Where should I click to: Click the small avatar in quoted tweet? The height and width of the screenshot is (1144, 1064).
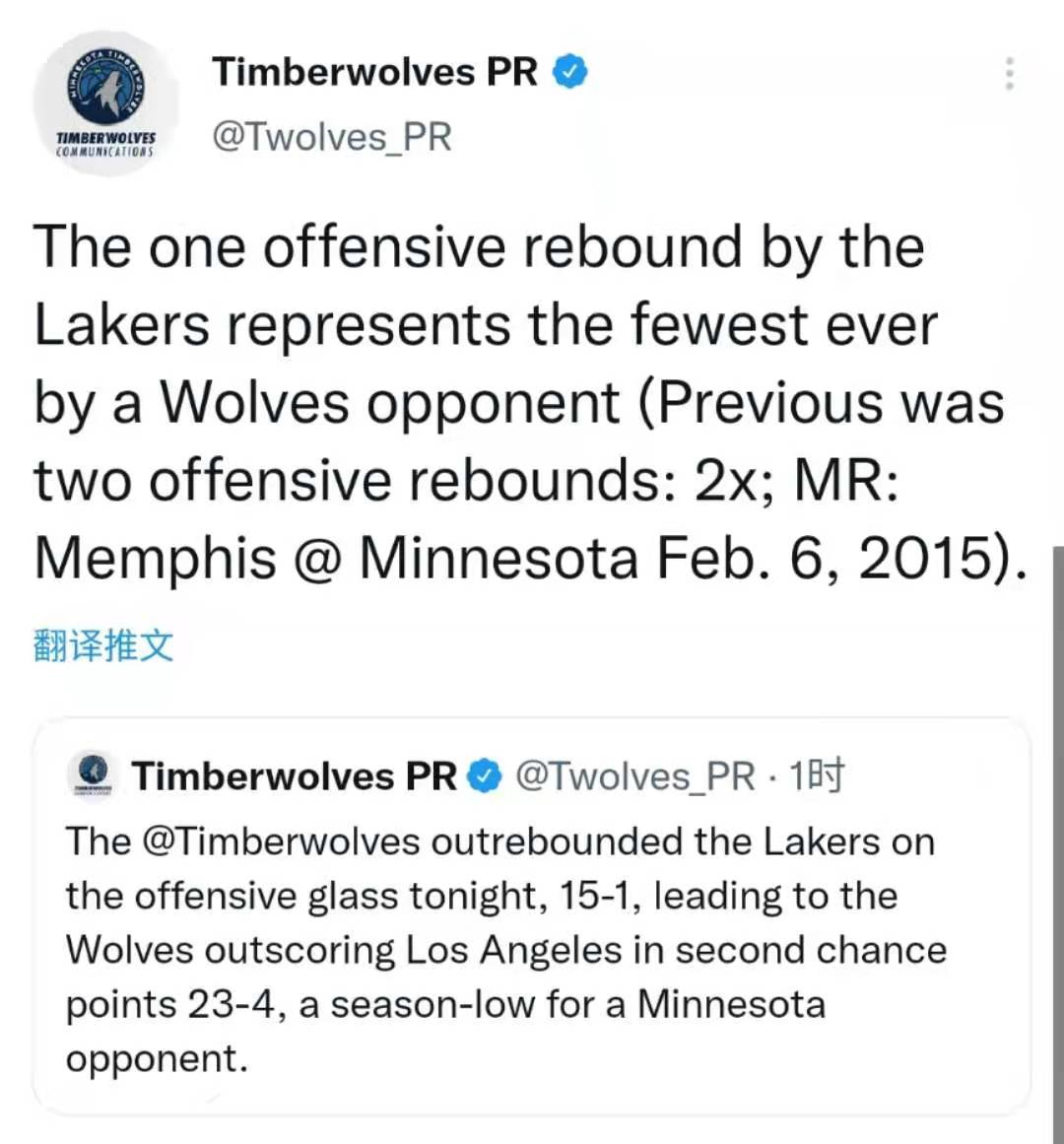[x=90, y=773]
